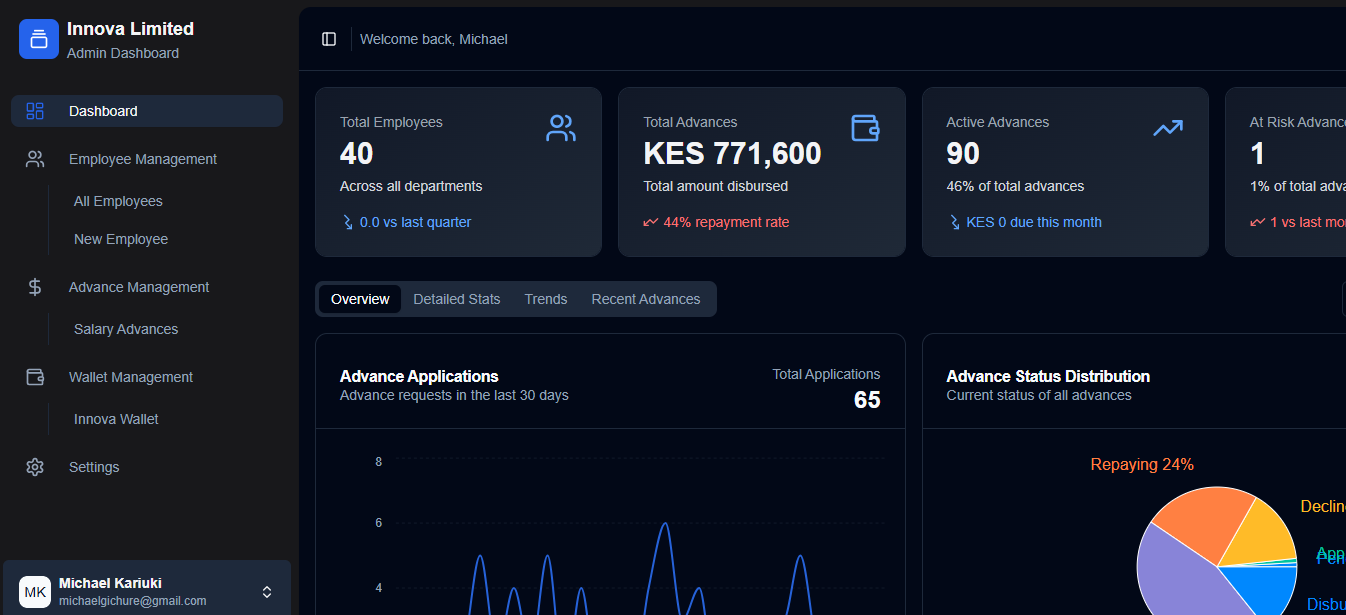Click the Welcome back, Michael text

[x=434, y=39]
